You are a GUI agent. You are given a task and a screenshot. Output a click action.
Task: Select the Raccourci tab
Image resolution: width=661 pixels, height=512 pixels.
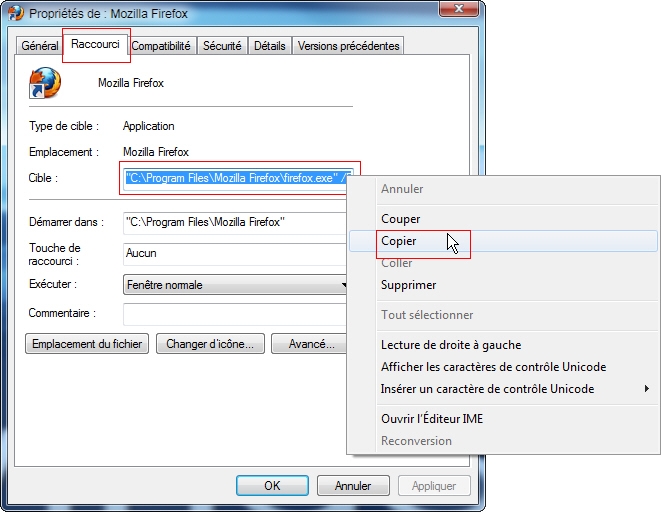tap(95, 44)
